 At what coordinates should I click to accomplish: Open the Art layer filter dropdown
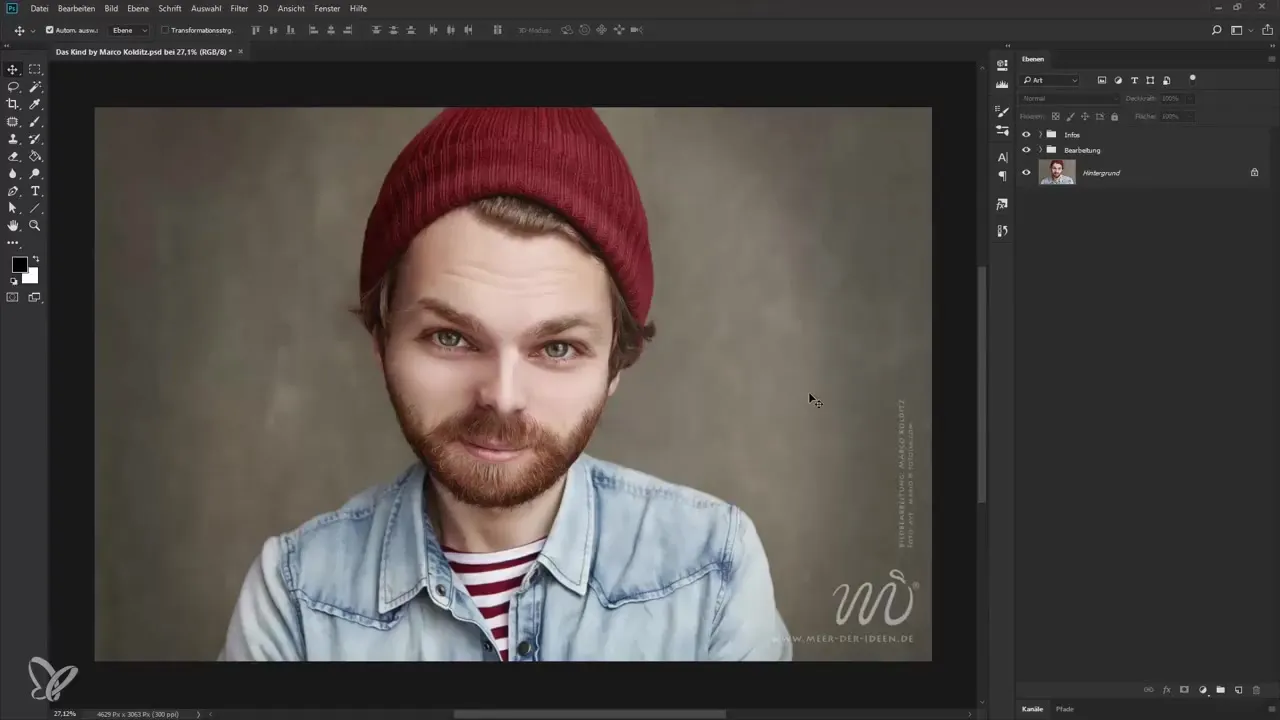[x=1050, y=80]
